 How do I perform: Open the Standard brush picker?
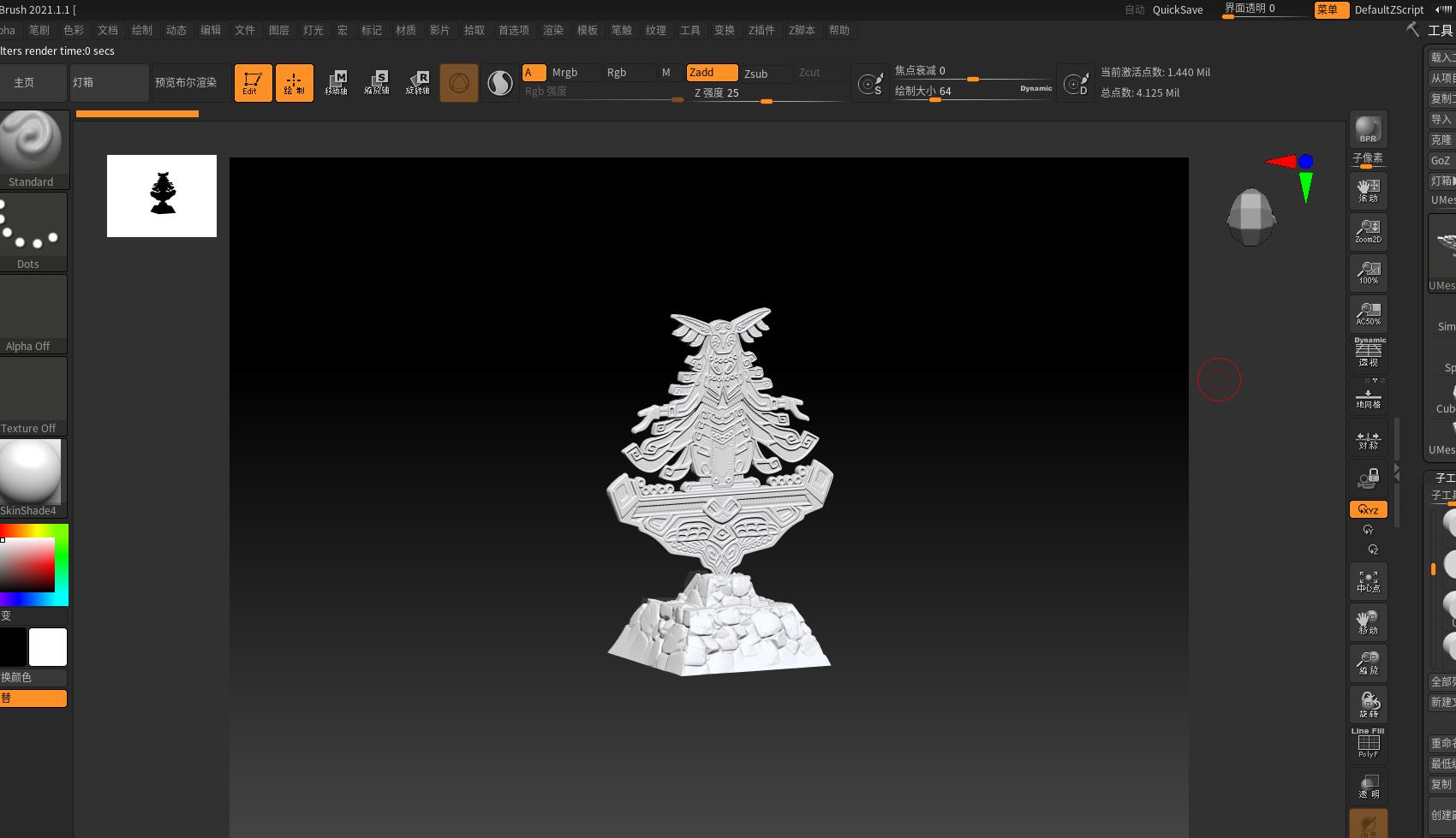point(33,148)
